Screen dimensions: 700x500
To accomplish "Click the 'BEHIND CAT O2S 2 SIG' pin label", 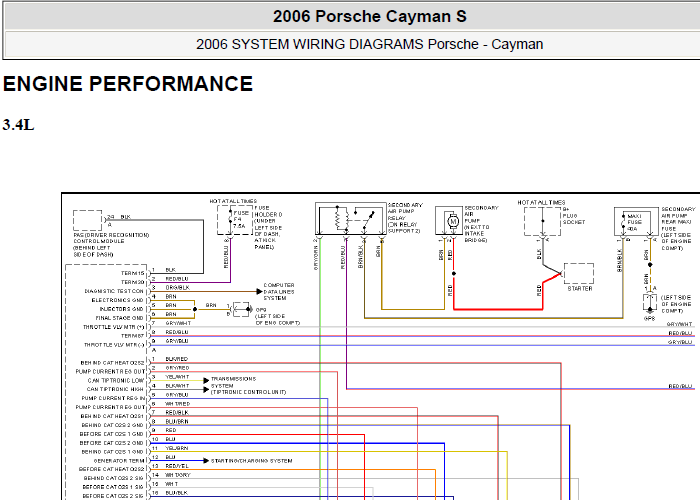I will (x=113, y=478).
